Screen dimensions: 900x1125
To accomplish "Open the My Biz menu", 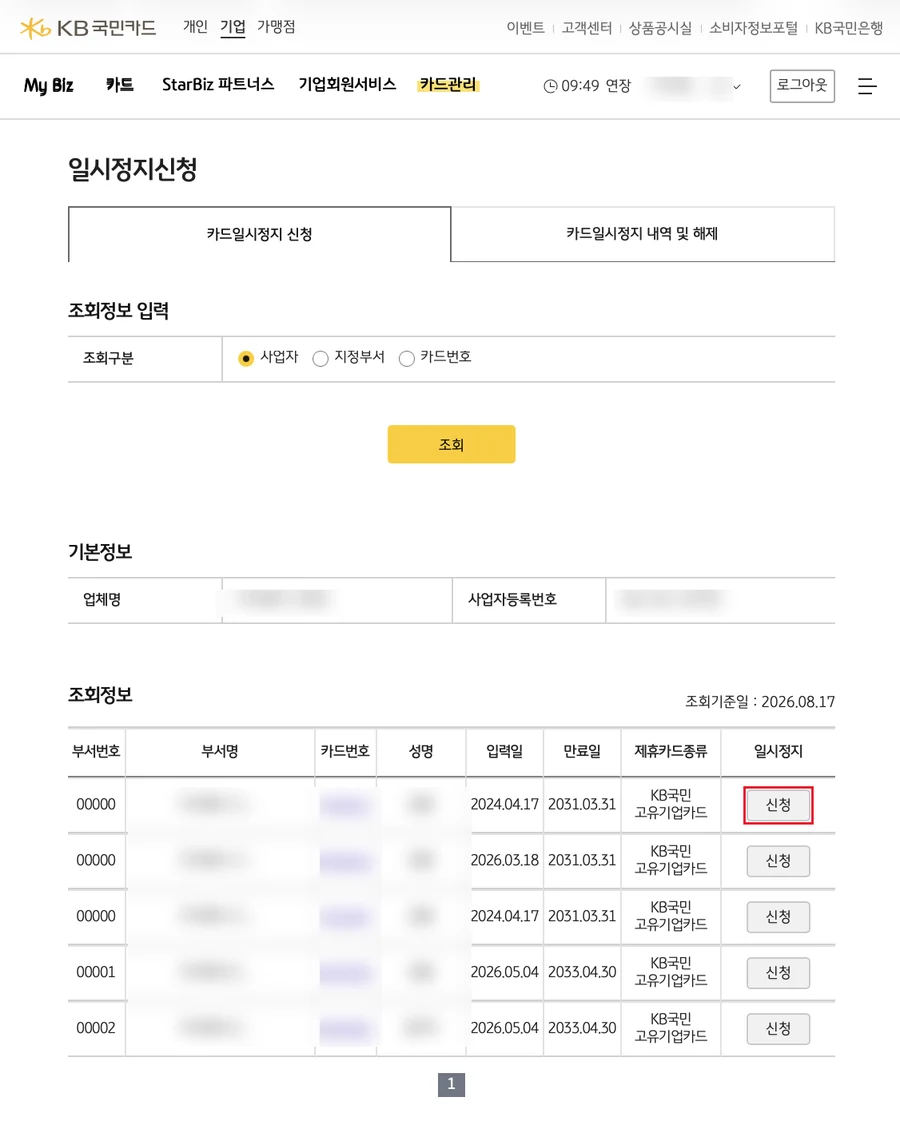I will 48,86.
